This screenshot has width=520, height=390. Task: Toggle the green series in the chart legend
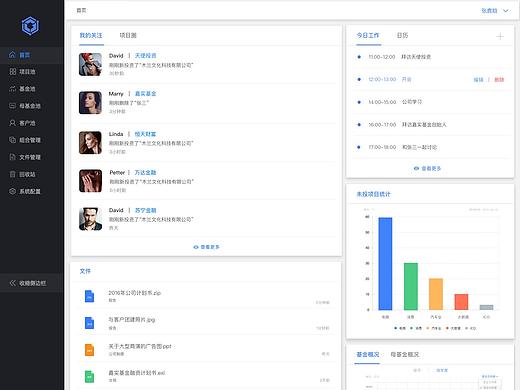[416, 328]
